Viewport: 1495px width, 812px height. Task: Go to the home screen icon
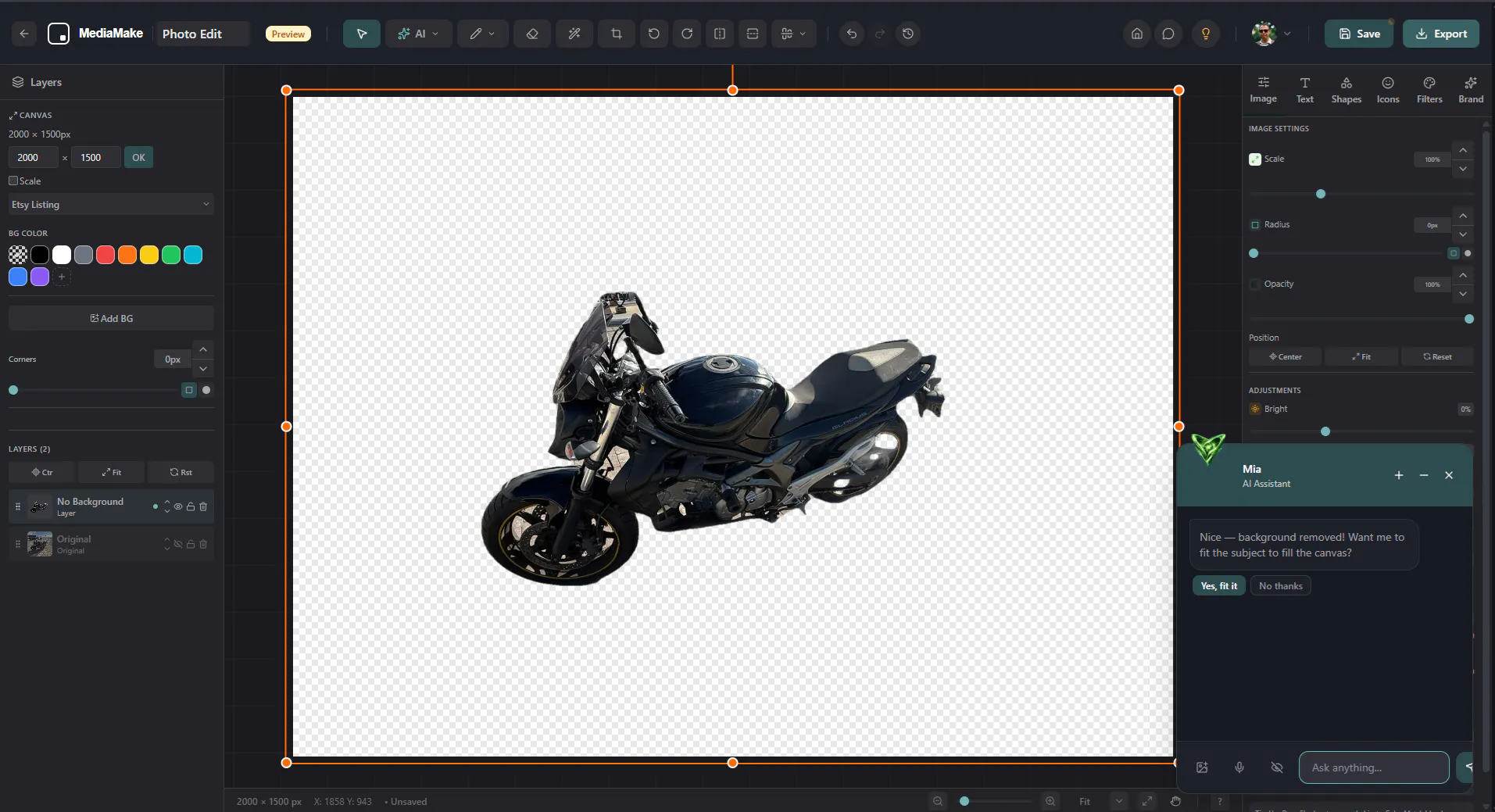1137,34
